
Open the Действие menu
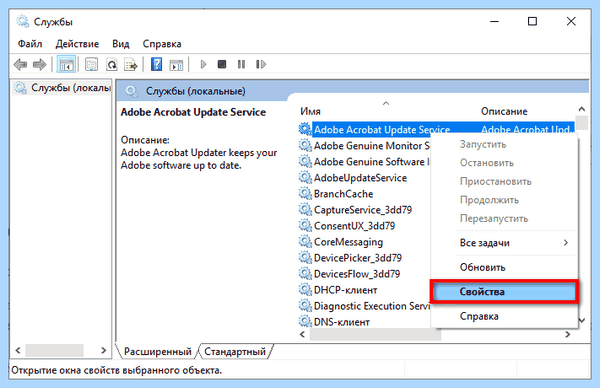(x=77, y=44)
